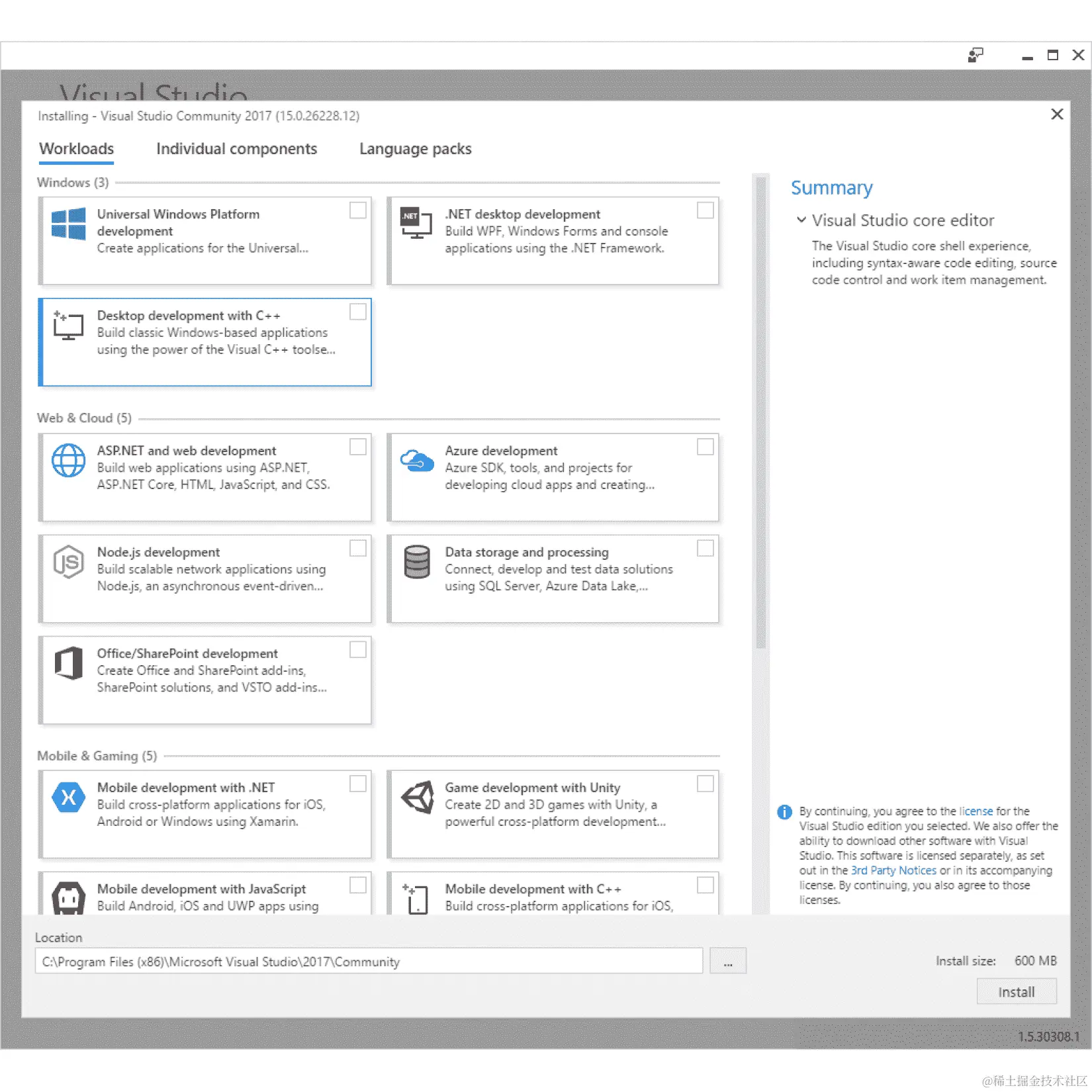Check the Universal Windows Platform development workload
This screenshot has height=1092, width=1092.
[x=358, y=210]
